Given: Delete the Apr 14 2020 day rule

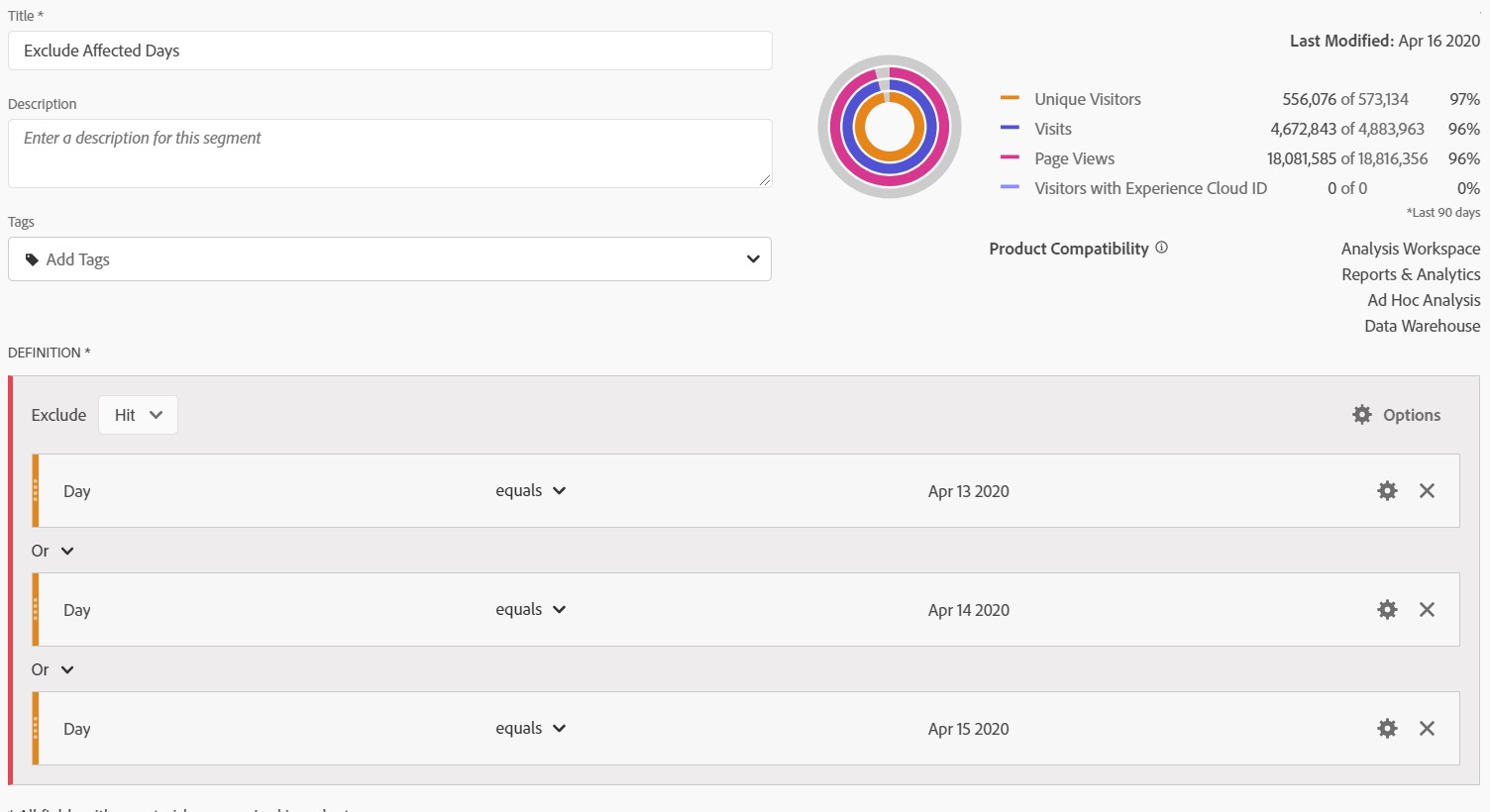Looking at the screenshot, I should click(x=1427, y=610).
